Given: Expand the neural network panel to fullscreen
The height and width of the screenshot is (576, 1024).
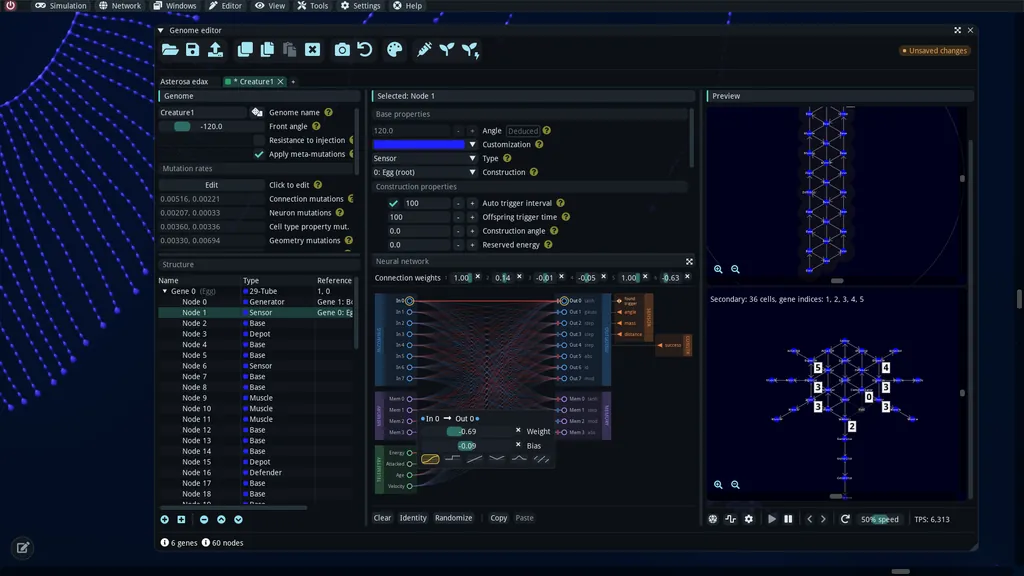Looking at the screenshot, I should (689, 261).
